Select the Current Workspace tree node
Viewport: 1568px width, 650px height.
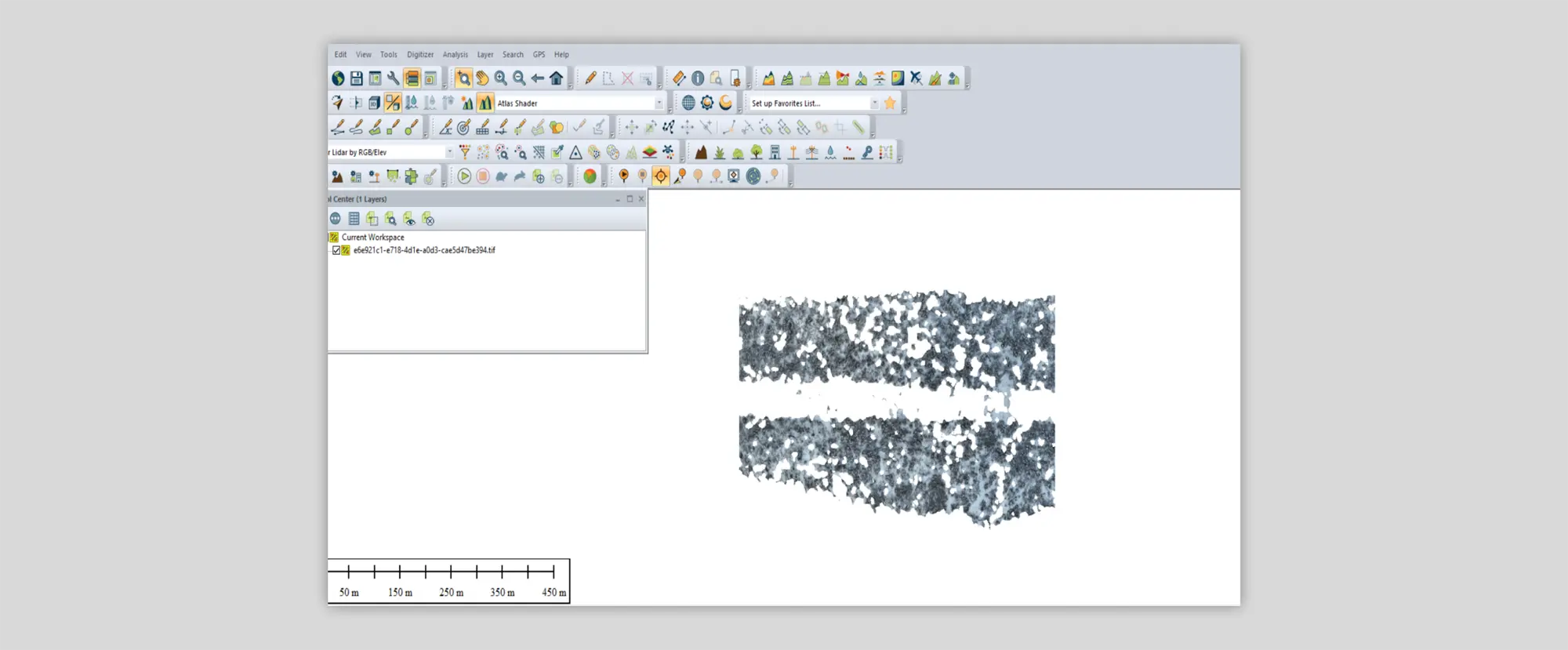(x=372, y=238)
